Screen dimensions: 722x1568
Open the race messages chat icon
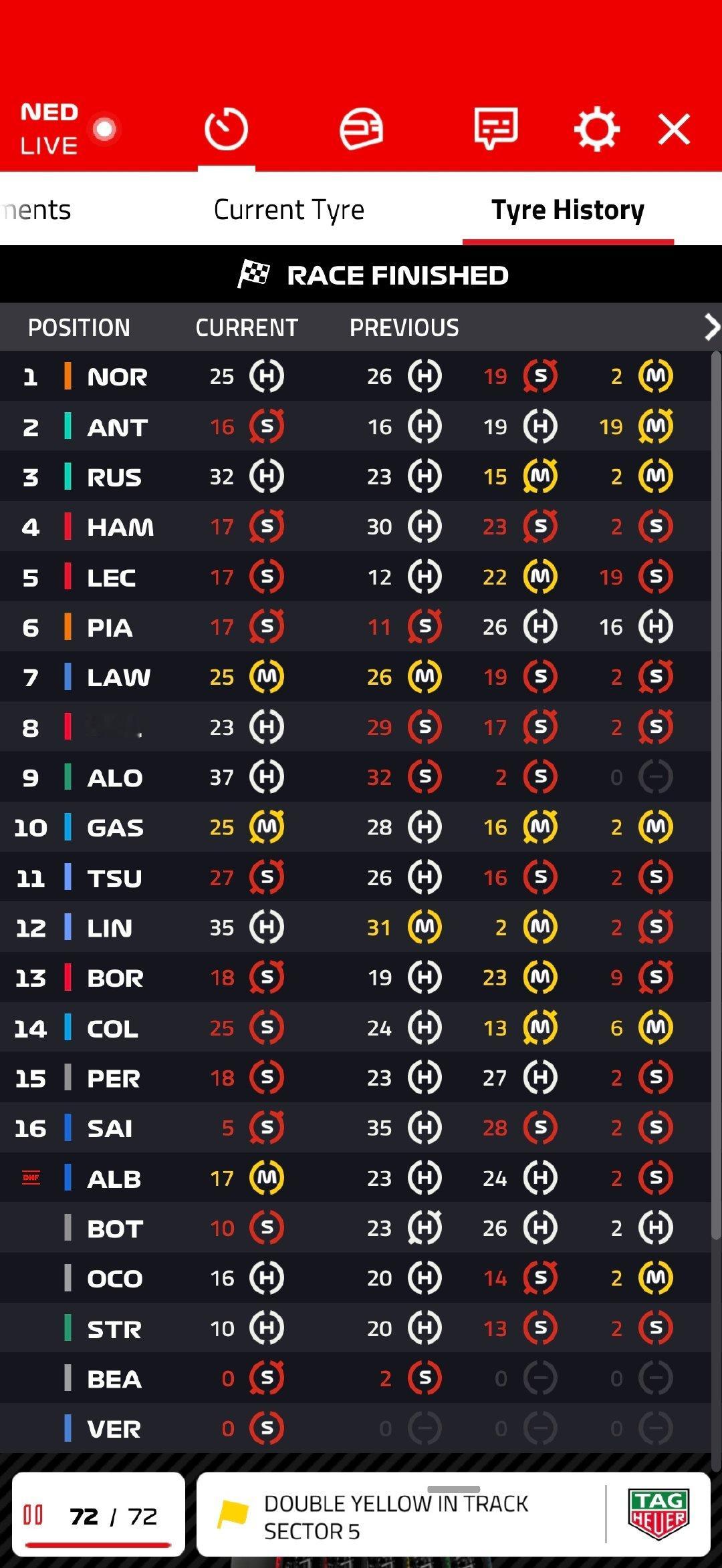coord(496,128)
